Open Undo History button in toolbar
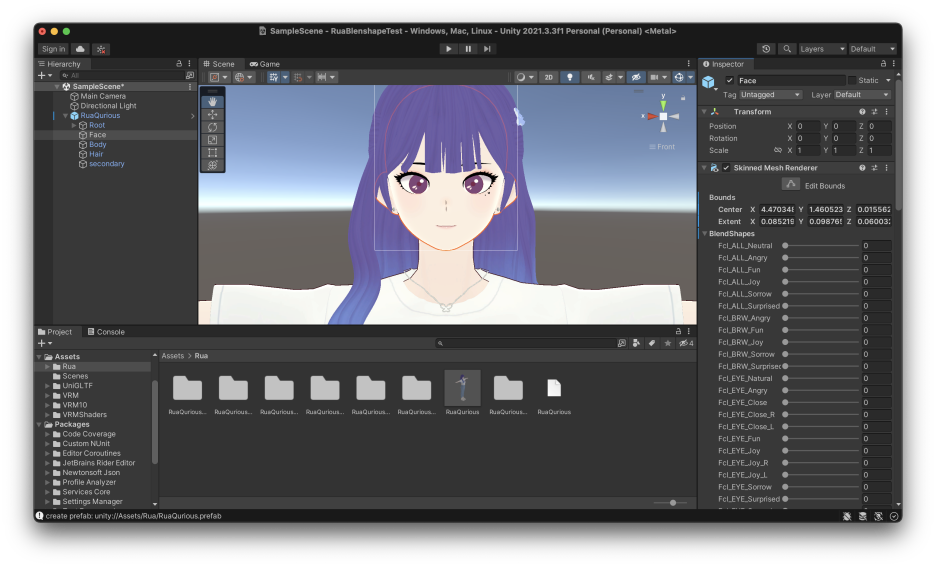Image resolution: width=936 pixels, height=567 pixels. click(x=766, y=49)
